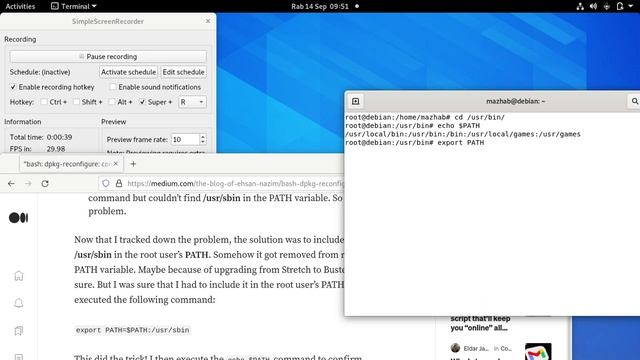Click Activate schedule button
The image size is (640, 360).
click(129, 72)
